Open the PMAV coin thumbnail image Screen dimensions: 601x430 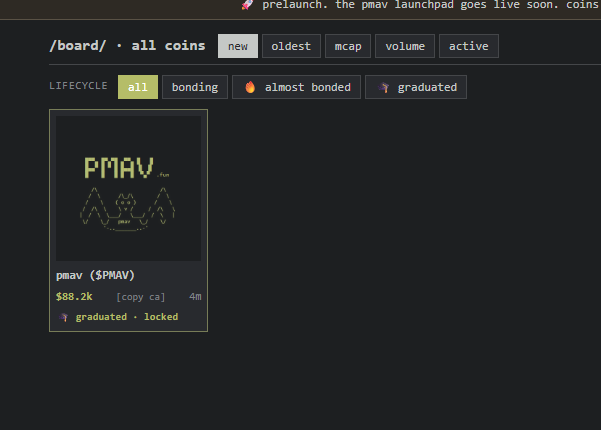click(x=128, y=189)
